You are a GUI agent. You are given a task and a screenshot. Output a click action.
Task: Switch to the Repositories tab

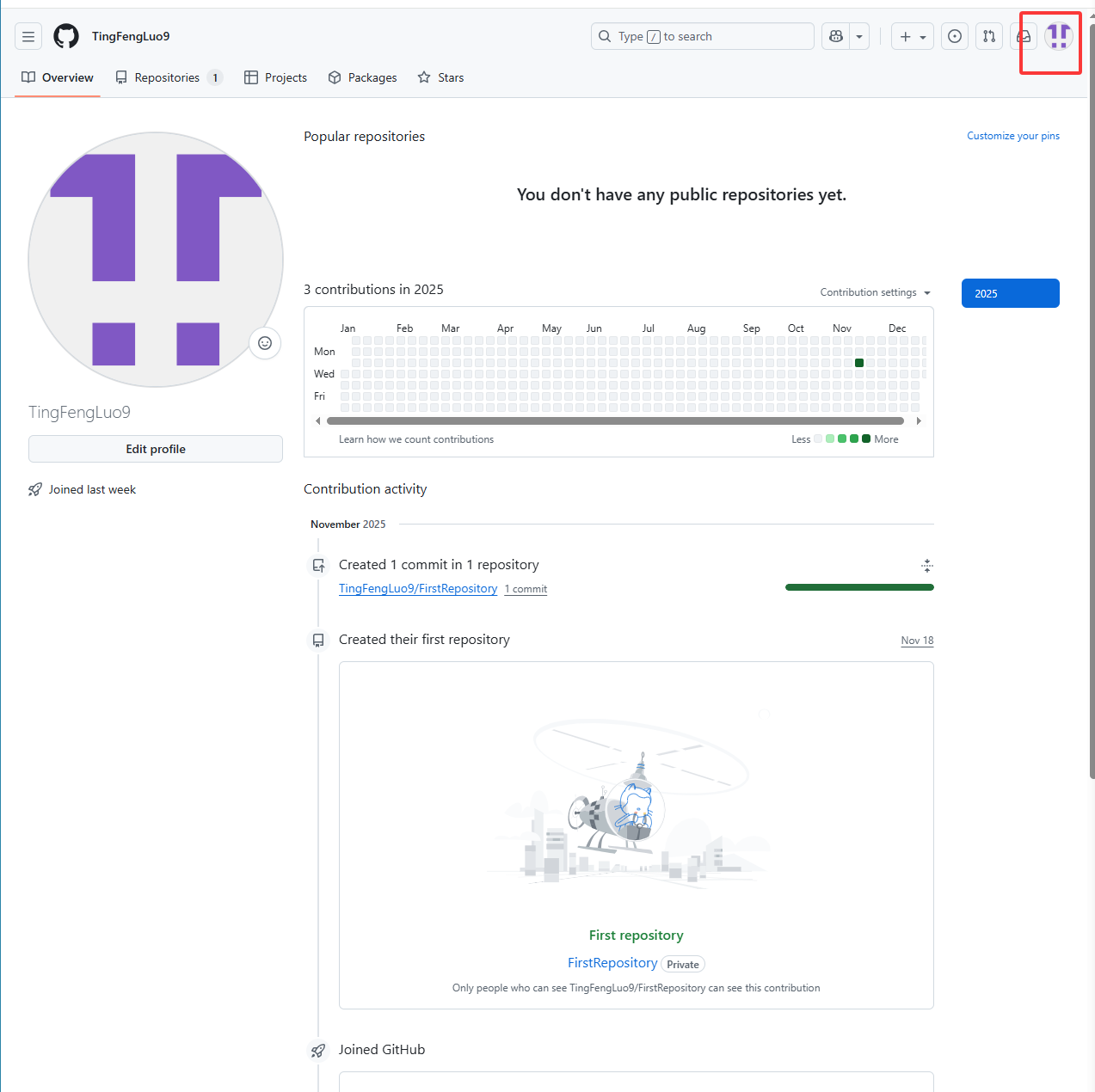[169, 77]
